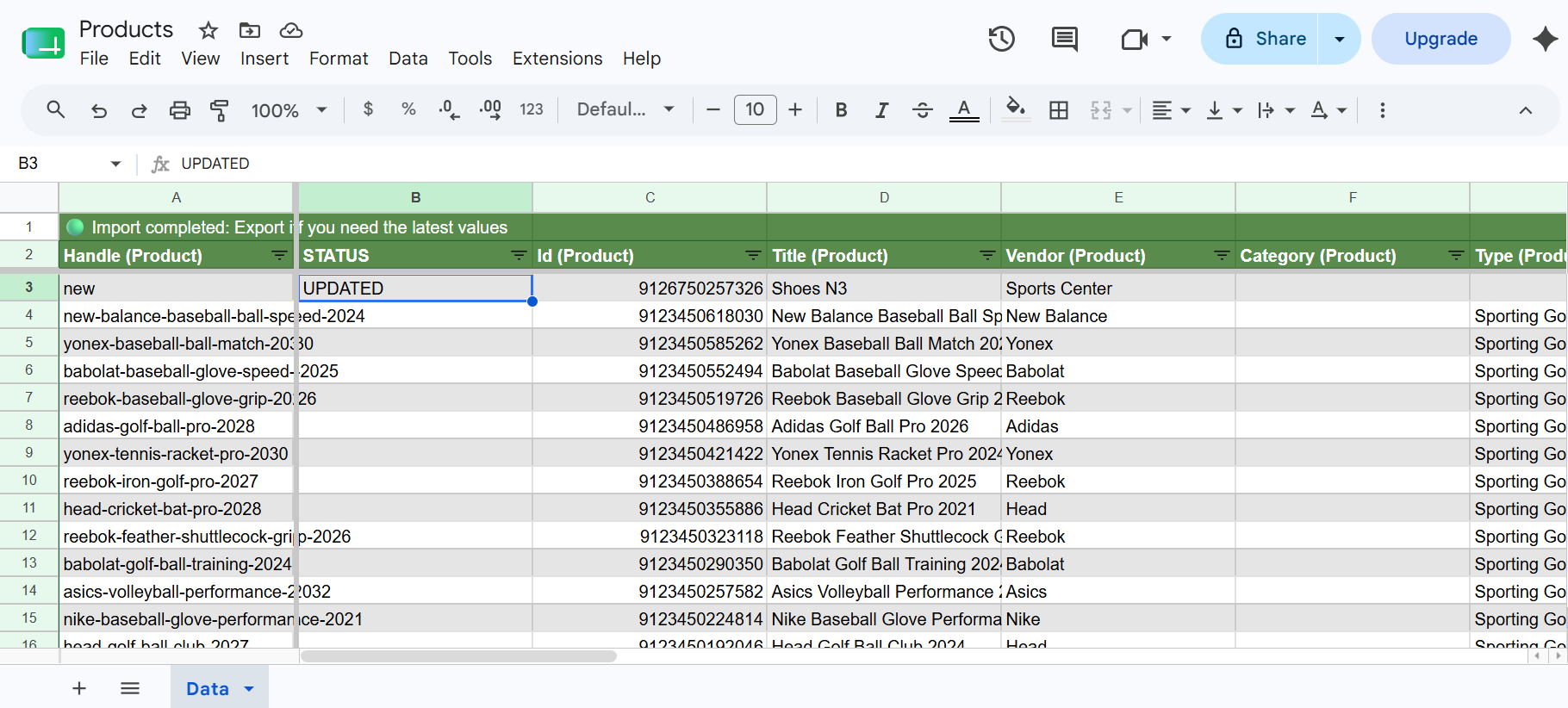This screenshot has height=708, width=1568.
Task: Decrease decimal places
Action: point(449,109)
